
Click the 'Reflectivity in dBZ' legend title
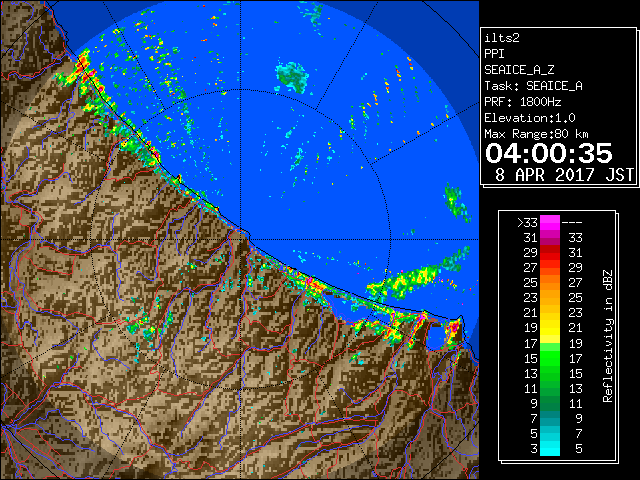[607, 336]
